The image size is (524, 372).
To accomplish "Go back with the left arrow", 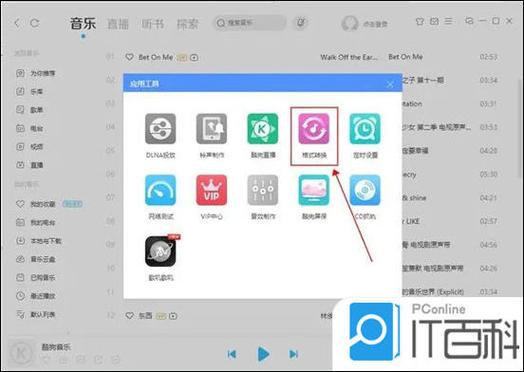I will (x=17, y=23).
